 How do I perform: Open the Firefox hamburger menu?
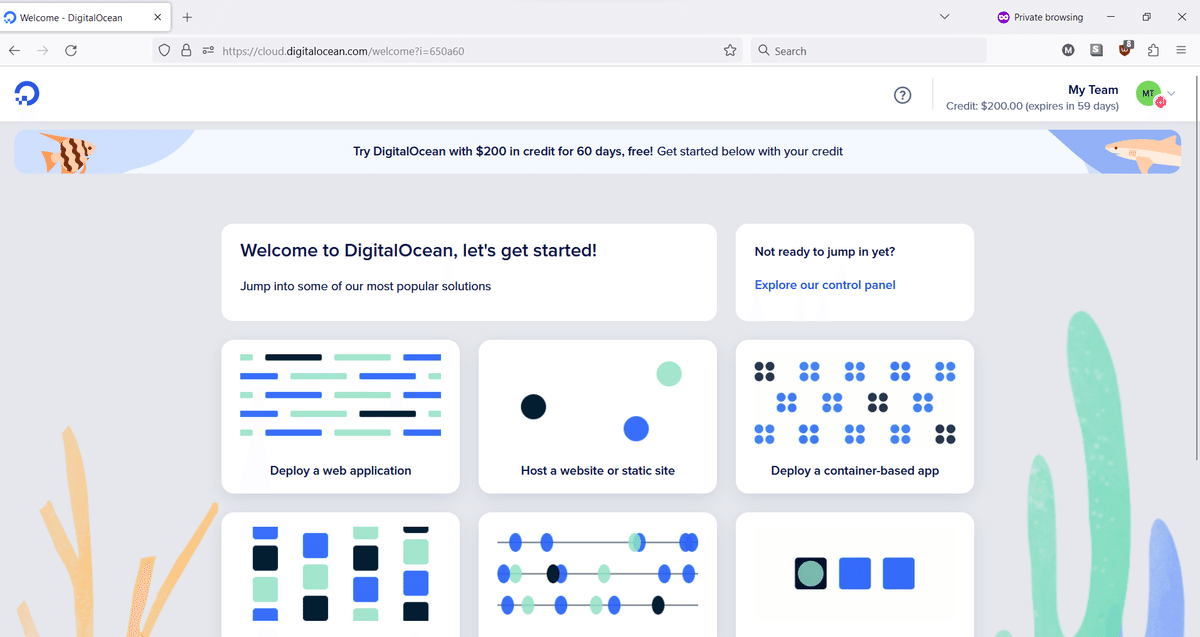pyautogui.click(x=1182, y=50)
